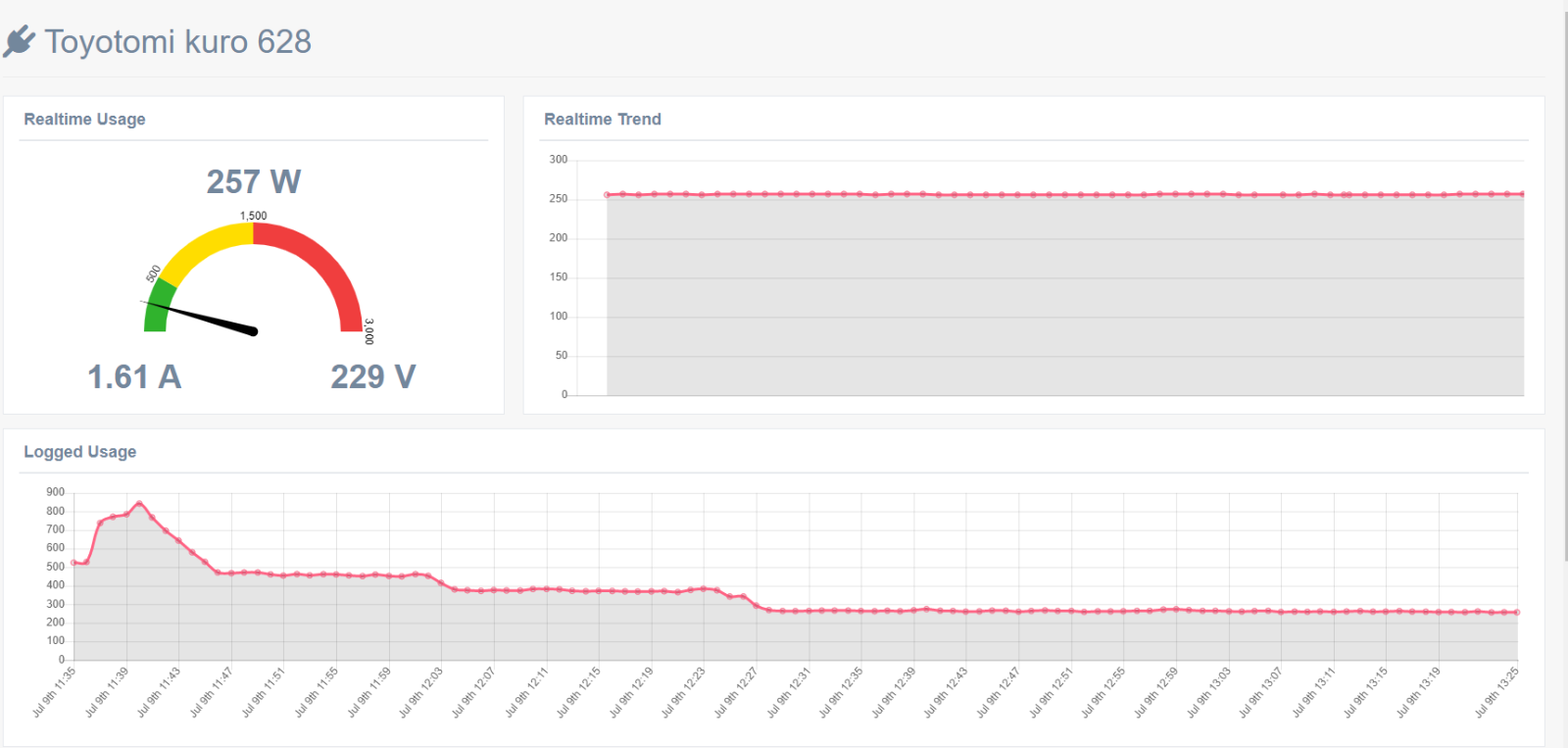Click the Jul 9th 11:39 axis label

107,692
